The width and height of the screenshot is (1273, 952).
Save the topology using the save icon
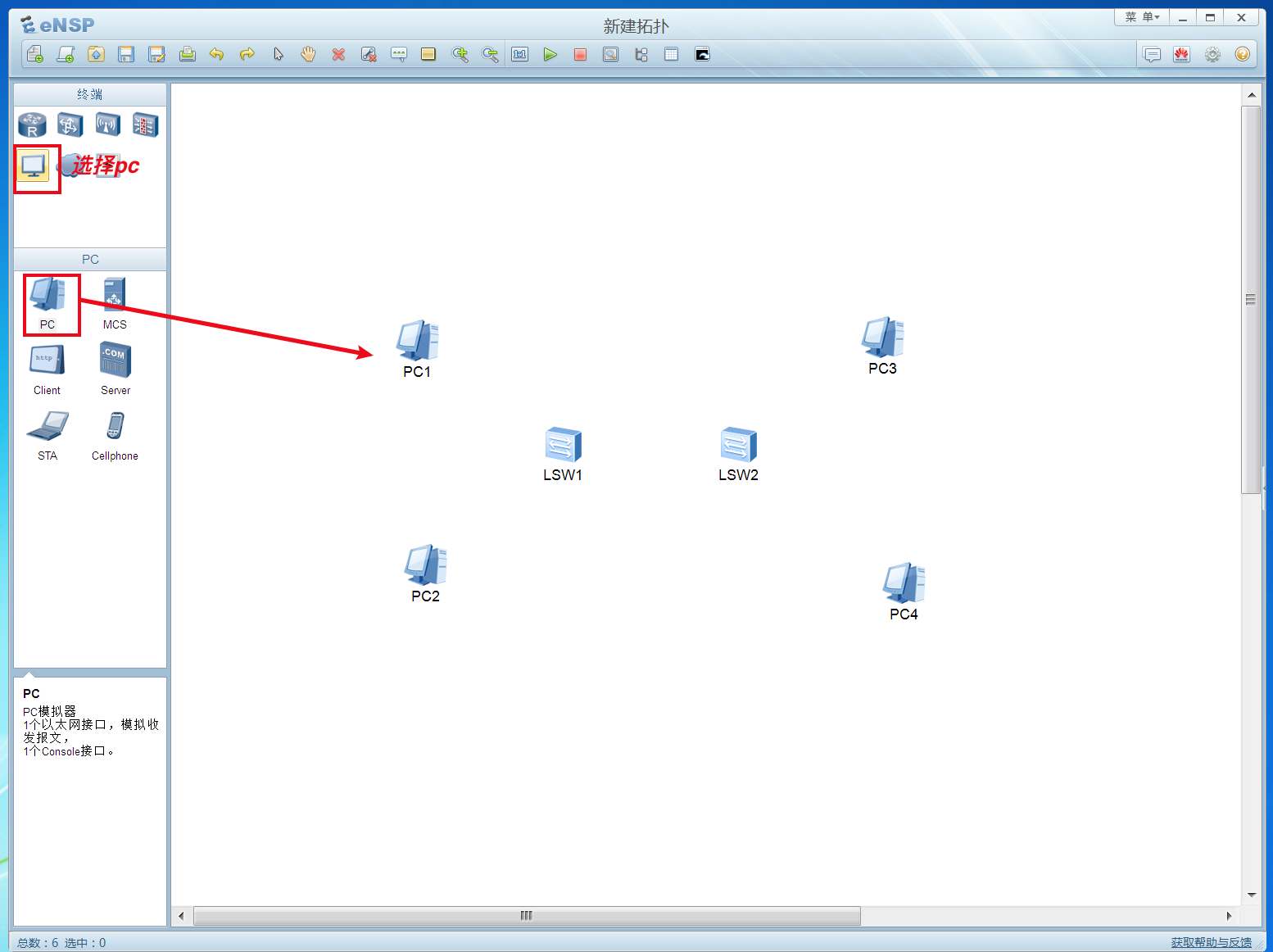point(125,54)
